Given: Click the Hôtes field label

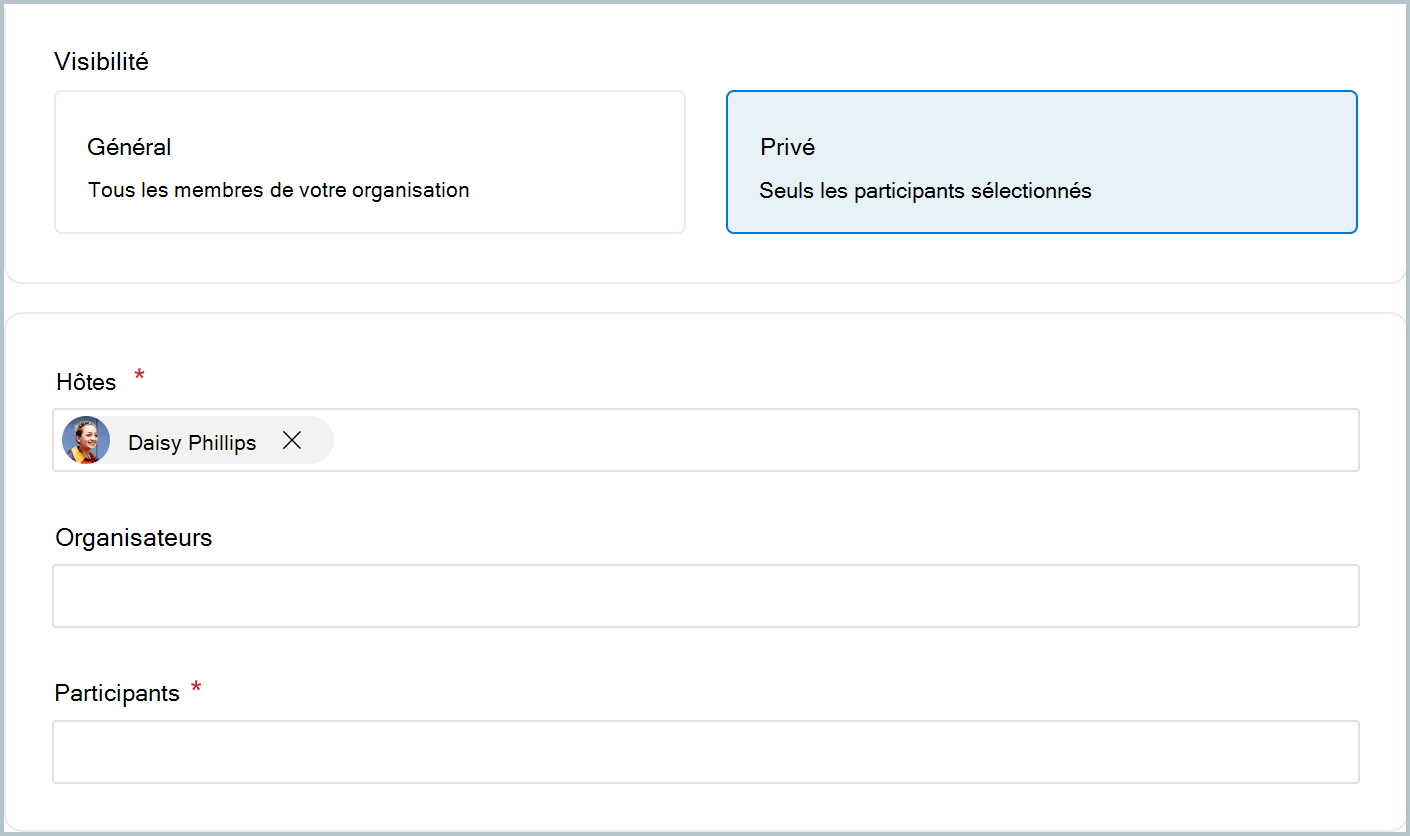Looking at the screenshot, I should pos(86,382).
